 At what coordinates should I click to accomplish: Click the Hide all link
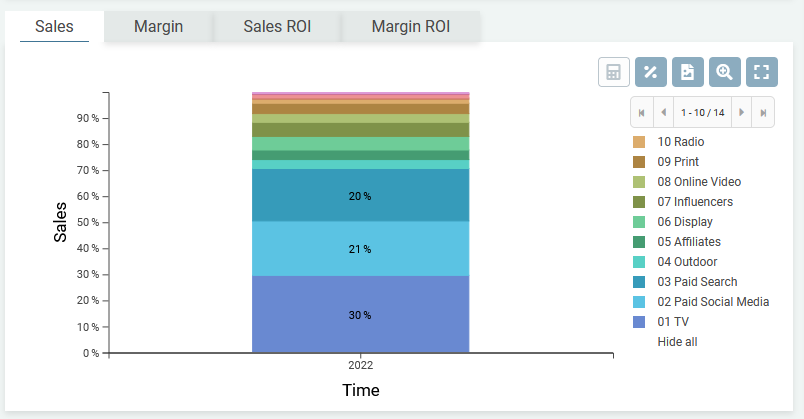677,342
